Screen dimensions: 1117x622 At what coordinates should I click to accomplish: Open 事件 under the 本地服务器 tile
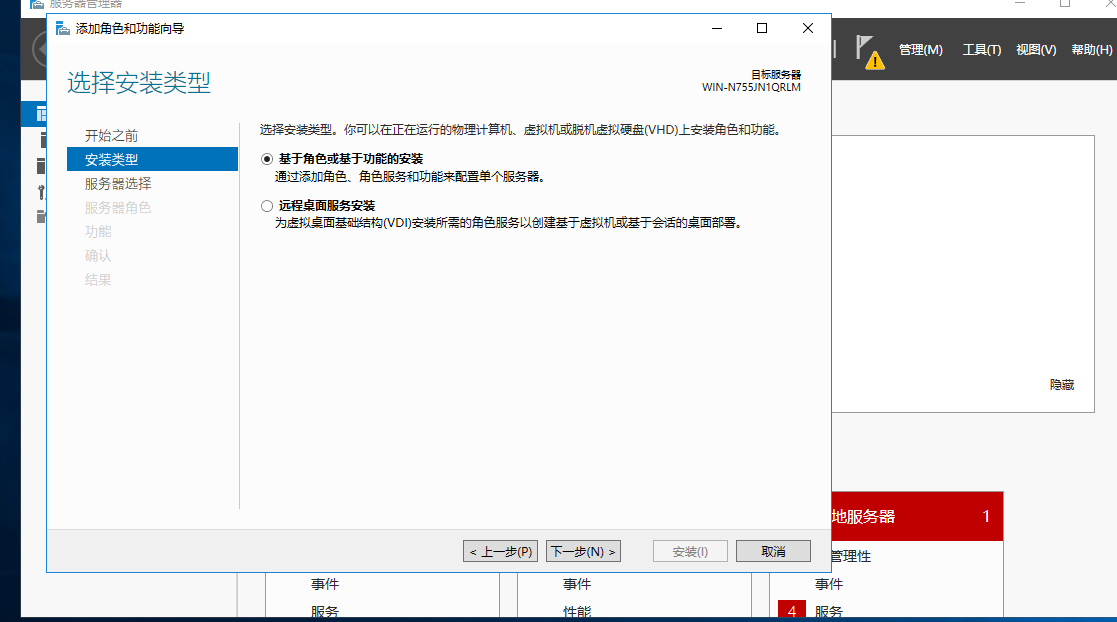pos(828,584)
